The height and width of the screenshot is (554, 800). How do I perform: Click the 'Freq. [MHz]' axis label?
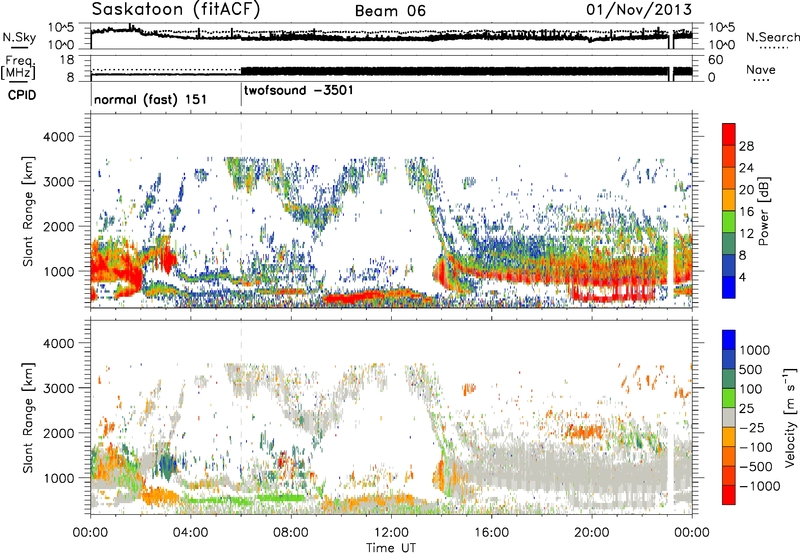(x=18, y=68)
